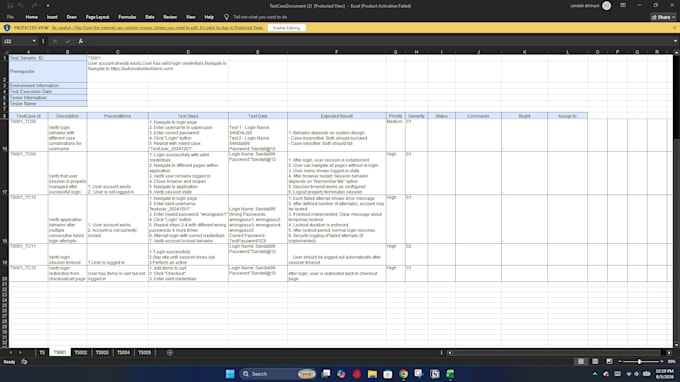Open the Data ribbon tab
The width and height of the screenshot is (680, 382).
(x=150, y=17)
